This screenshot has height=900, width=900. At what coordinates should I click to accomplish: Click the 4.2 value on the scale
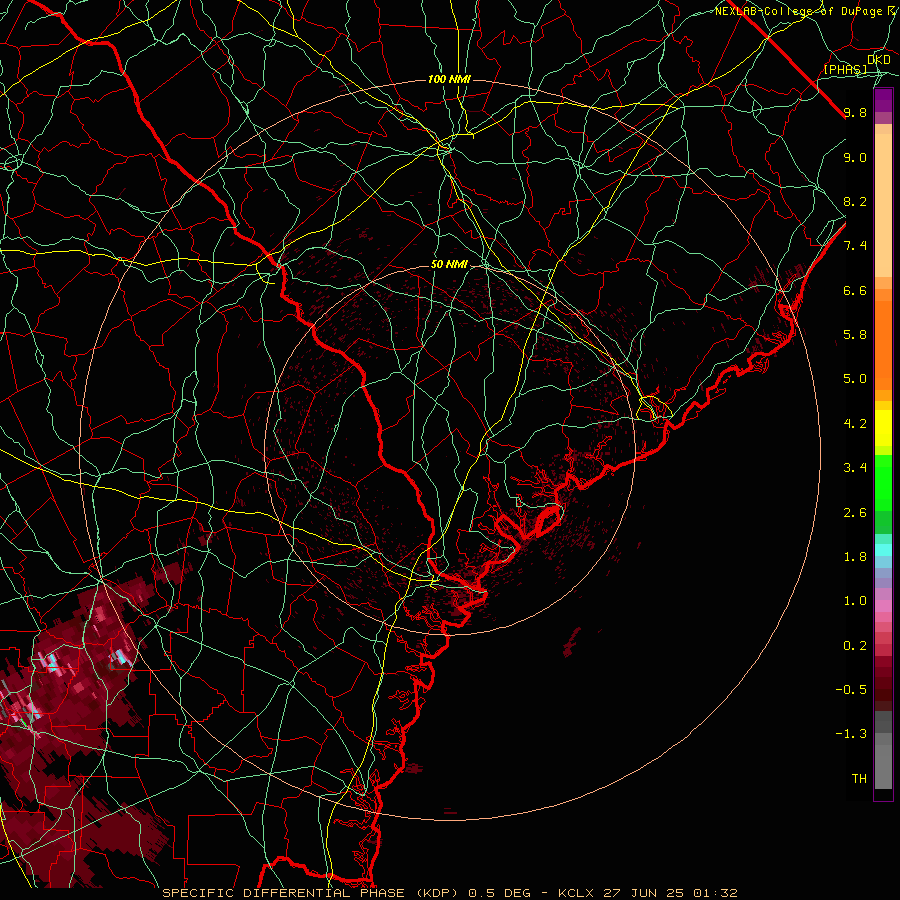[855, 424]
